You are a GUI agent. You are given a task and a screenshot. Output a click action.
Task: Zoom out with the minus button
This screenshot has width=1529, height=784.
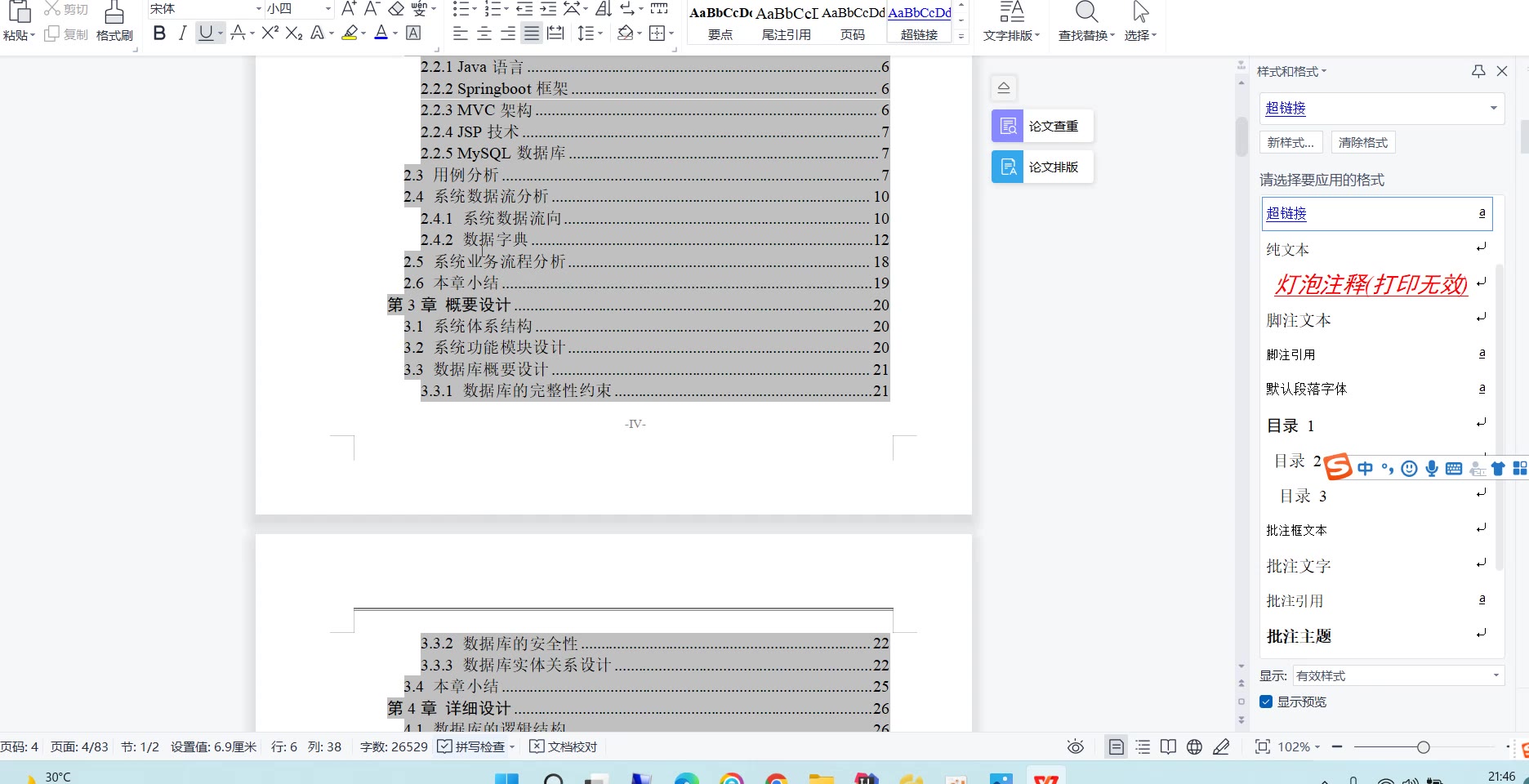[1337, 746]
